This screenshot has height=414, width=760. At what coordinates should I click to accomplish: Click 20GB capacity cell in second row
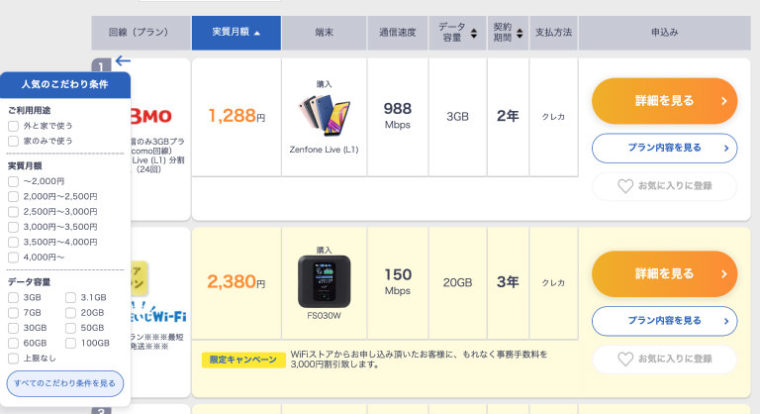point(458,283)
